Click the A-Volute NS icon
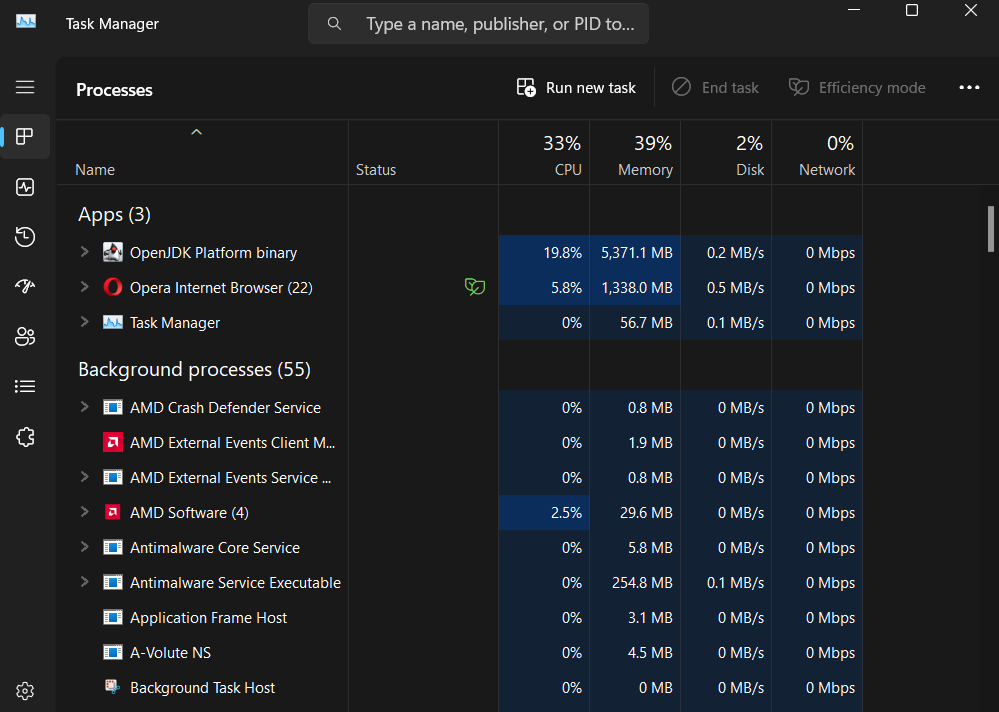The image size is (999, 712). tap(113, 652)
